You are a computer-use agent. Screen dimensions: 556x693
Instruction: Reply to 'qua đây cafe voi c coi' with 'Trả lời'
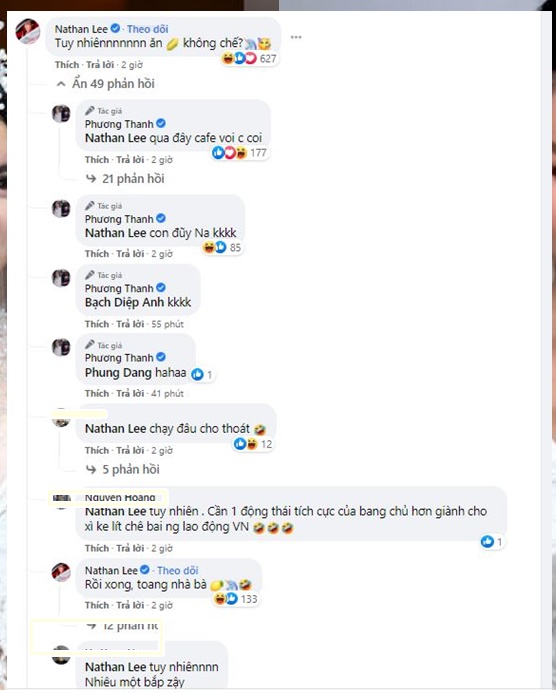(130, 160)
